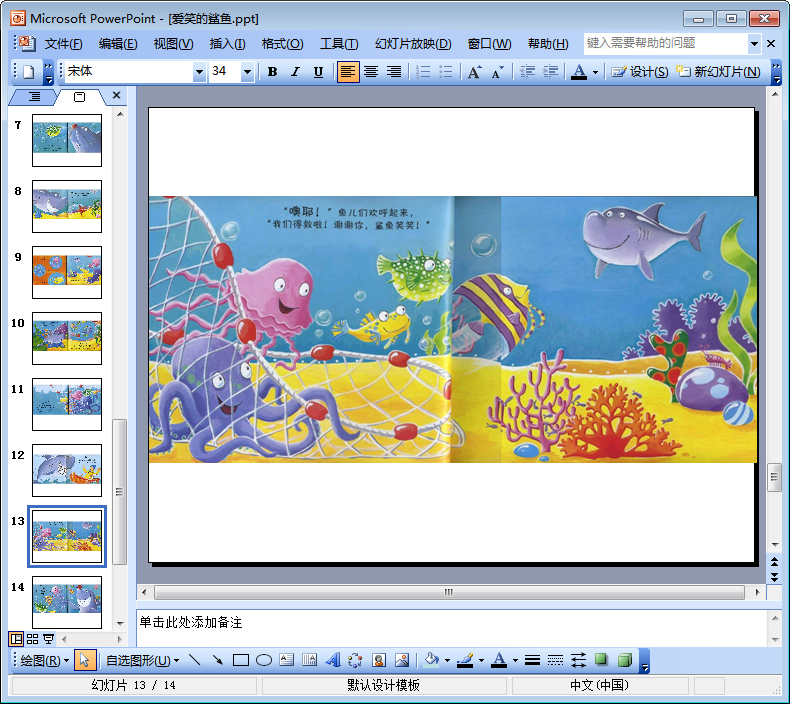Open the Tools menu
The height and width of the screenshot is (704, 790).
click(339, 44)
